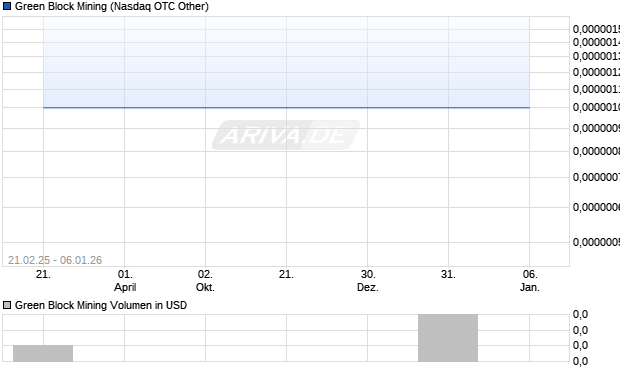Click the 'Green Block Mining Volumen in USD' label
620x371 pixels.
click(x=101, y=305)
